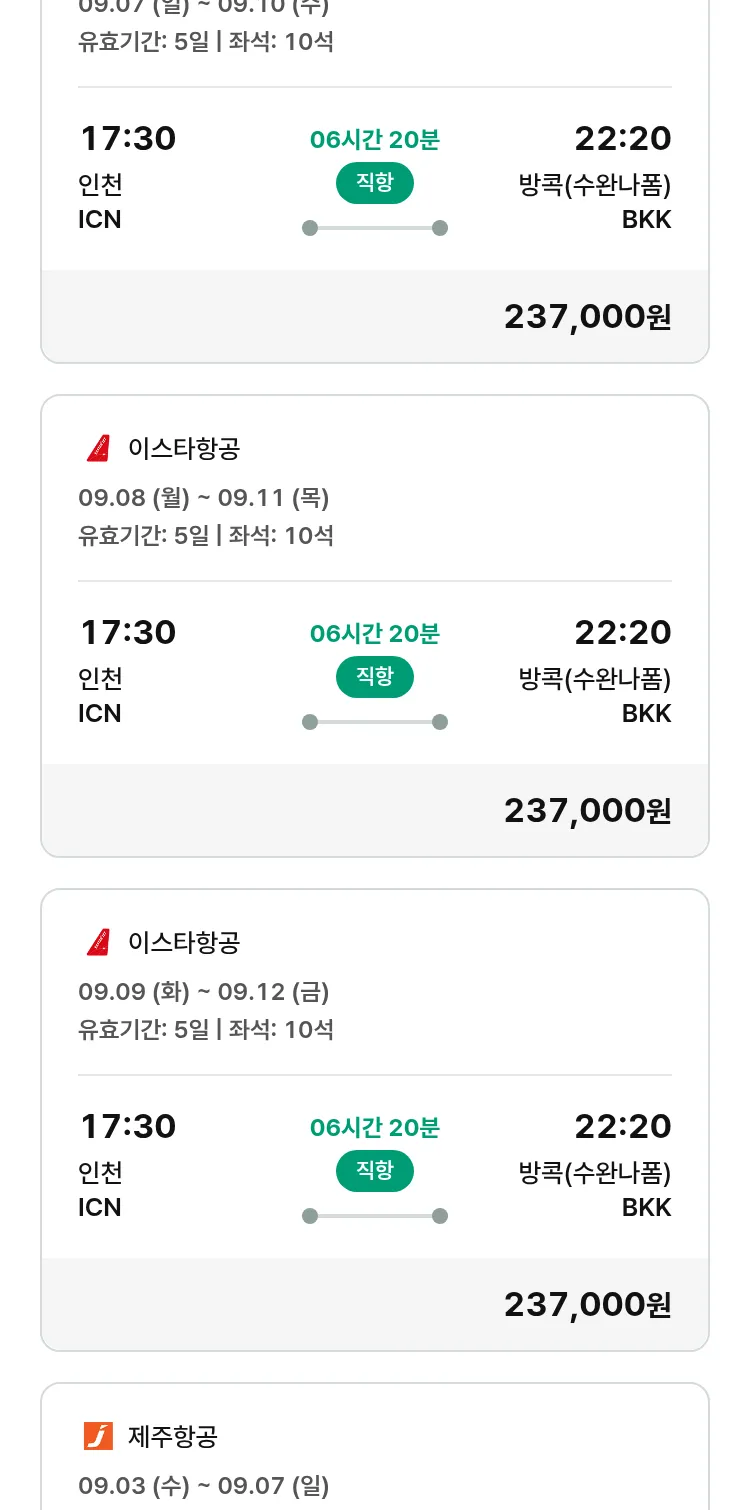Select the 237,000원 price on the 09.09 flight
Image resolution: width=750 pixels, height=1510 pixels.
coord(587,1305)
